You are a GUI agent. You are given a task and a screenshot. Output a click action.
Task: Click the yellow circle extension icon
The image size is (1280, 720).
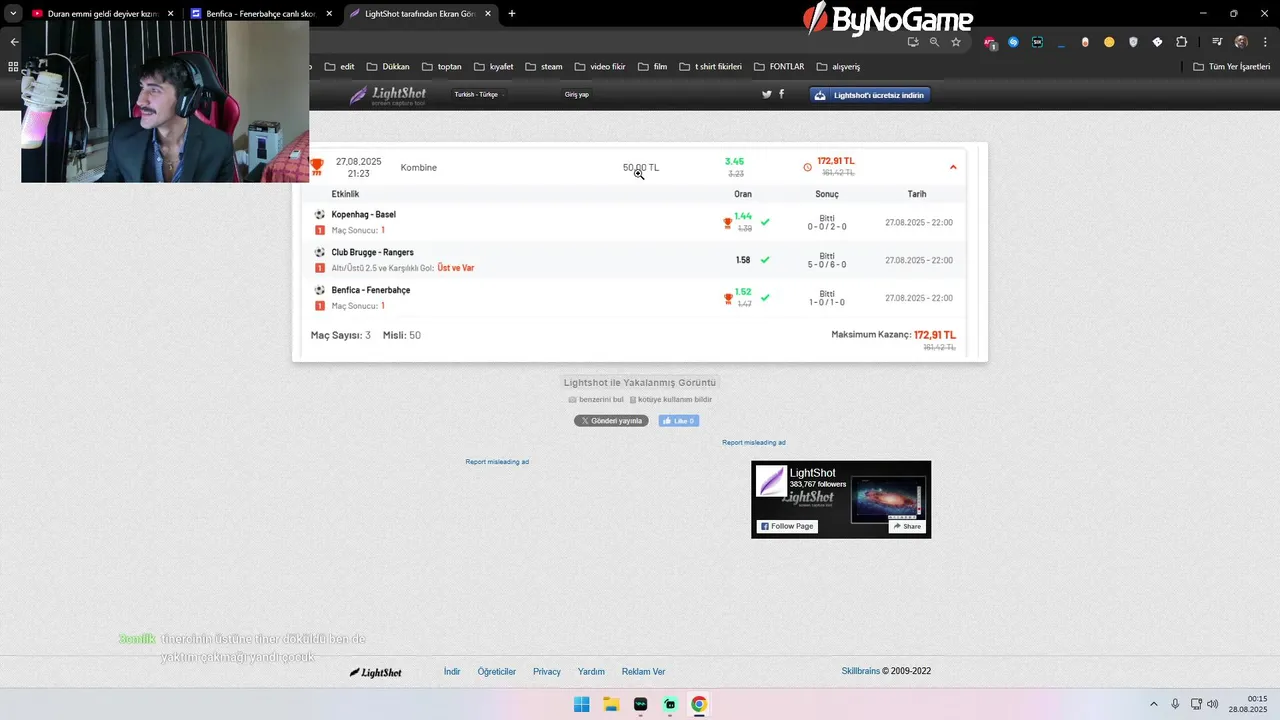[x=1109, y=42]
